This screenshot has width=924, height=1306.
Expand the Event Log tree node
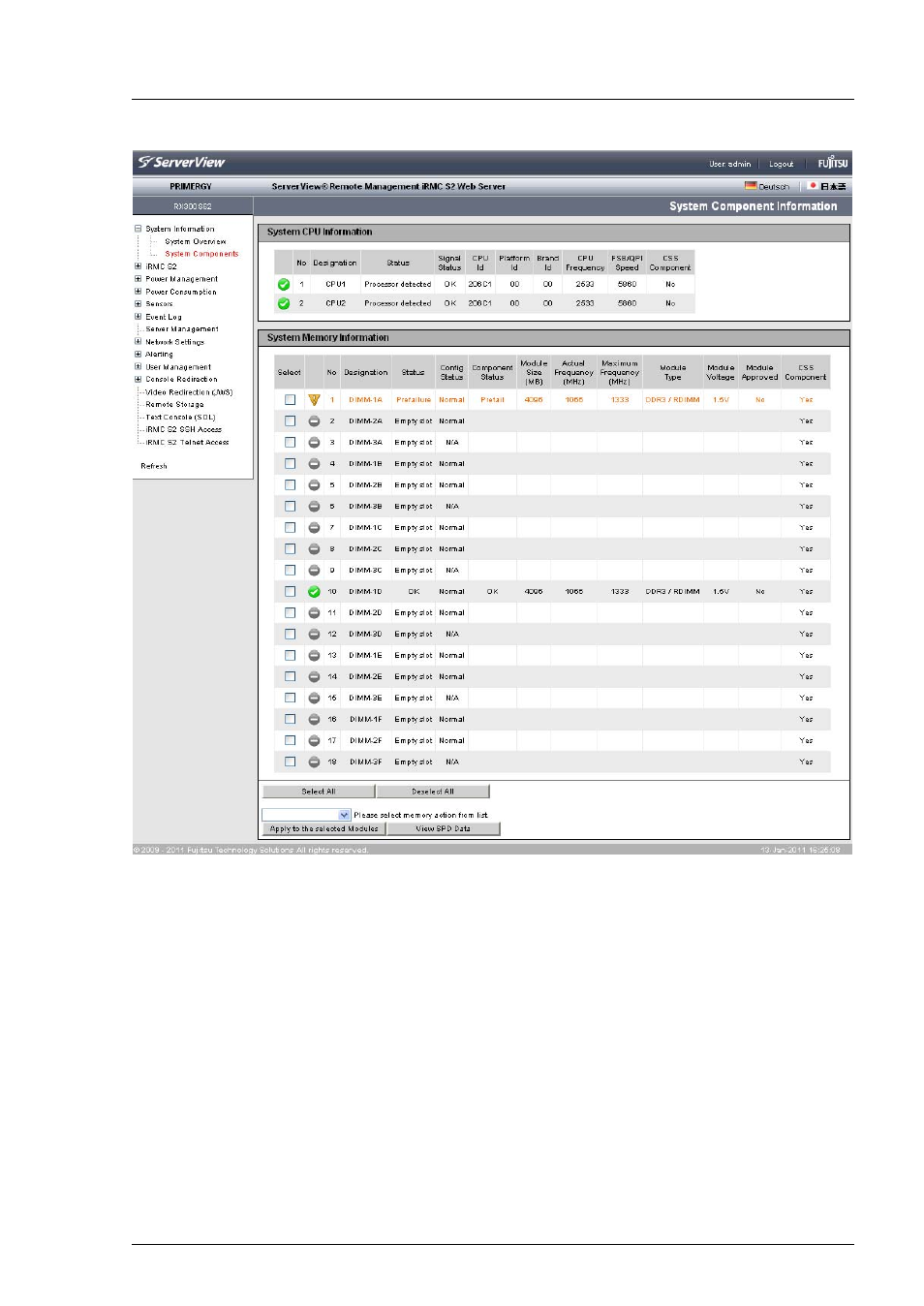click(138, 317)
